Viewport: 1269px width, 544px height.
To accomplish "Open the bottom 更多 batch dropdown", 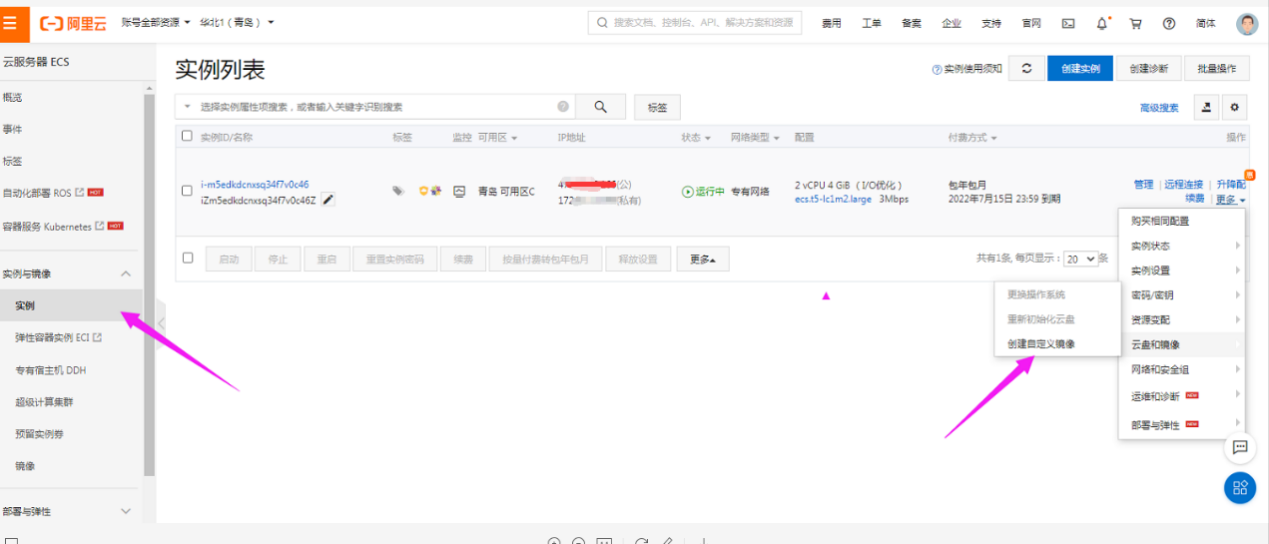I will [704, 259].
